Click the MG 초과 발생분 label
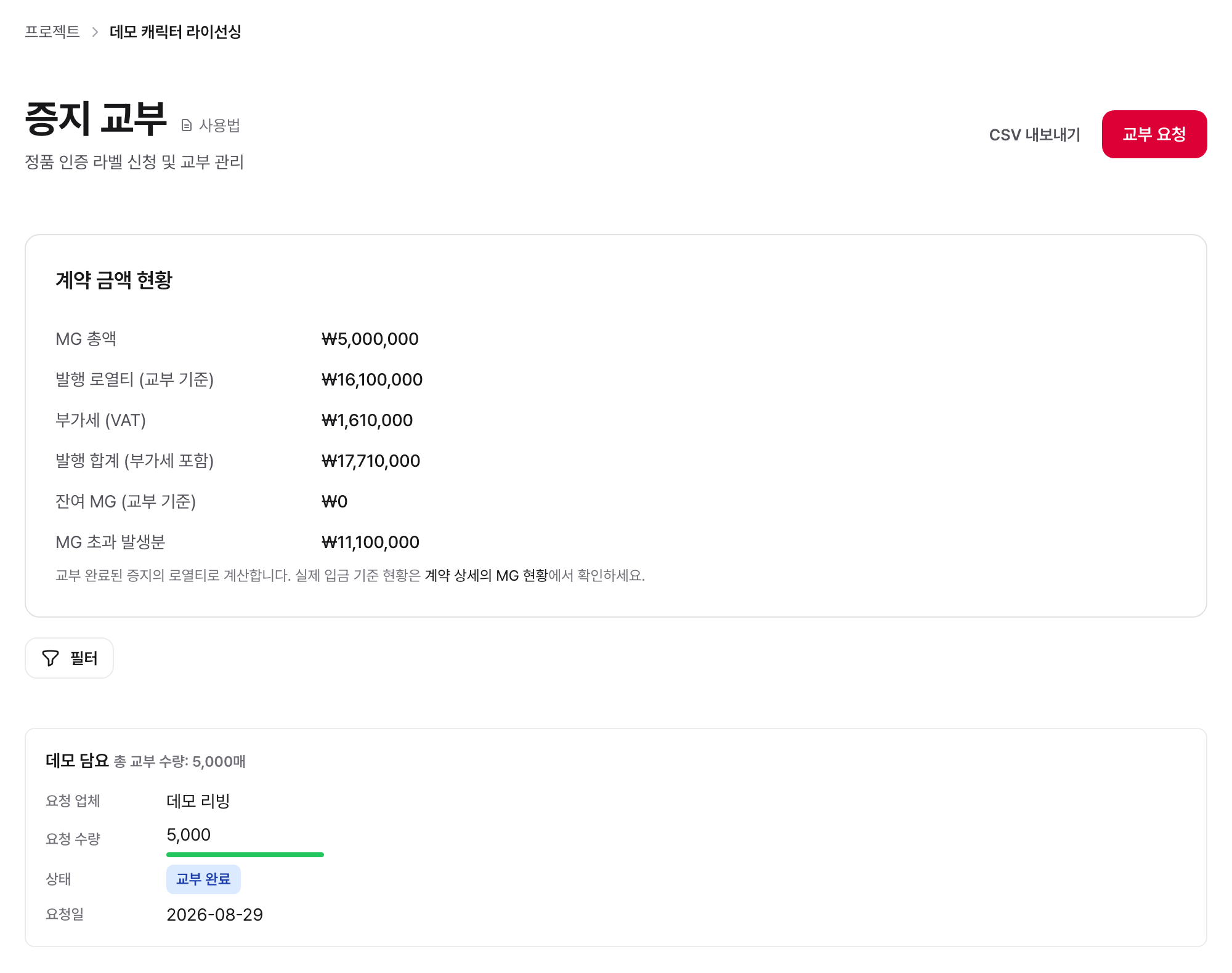The image size is (1232, 973). [x=110, y=542]
